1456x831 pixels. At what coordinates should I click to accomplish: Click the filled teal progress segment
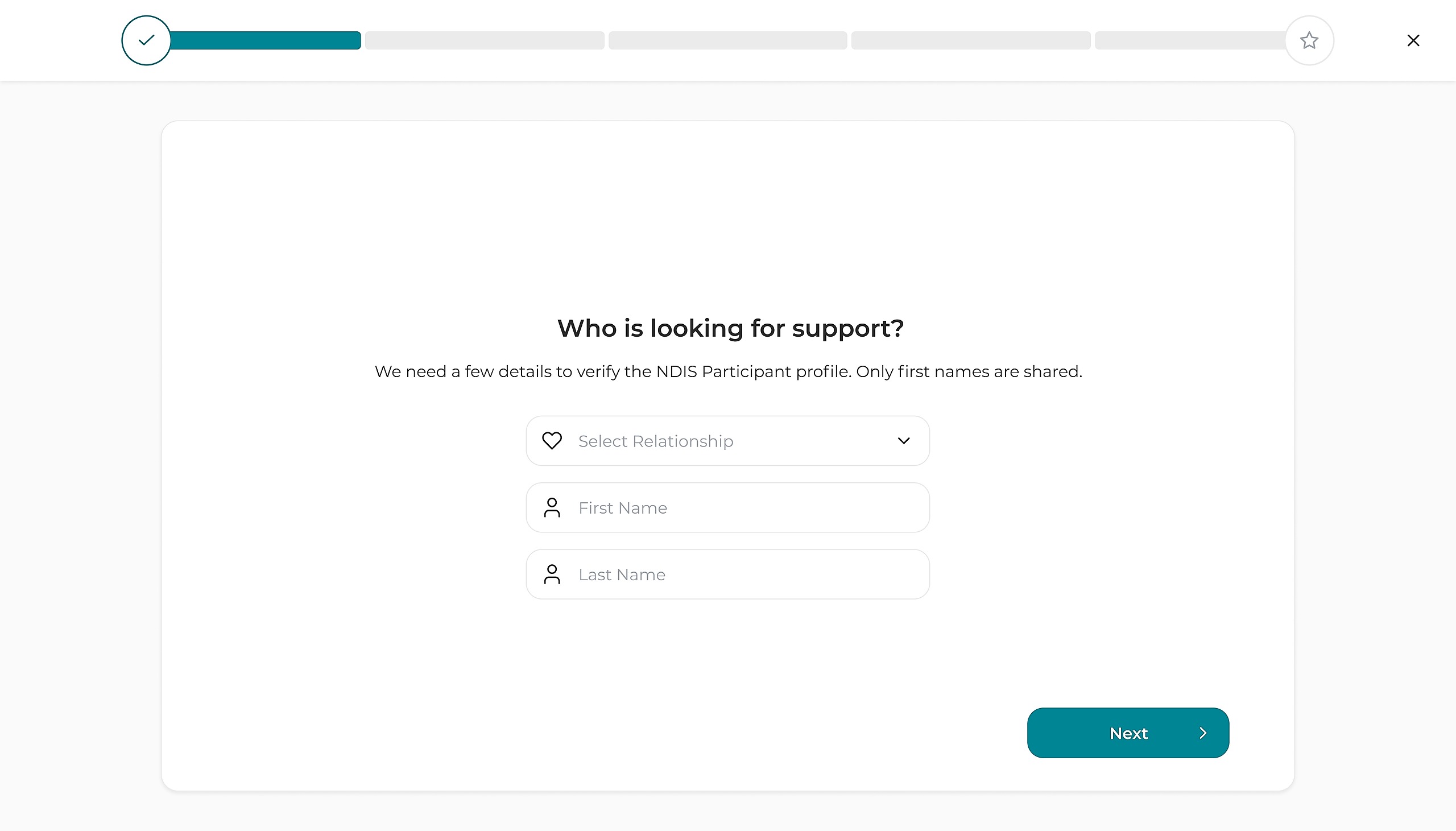coord(265,40)
